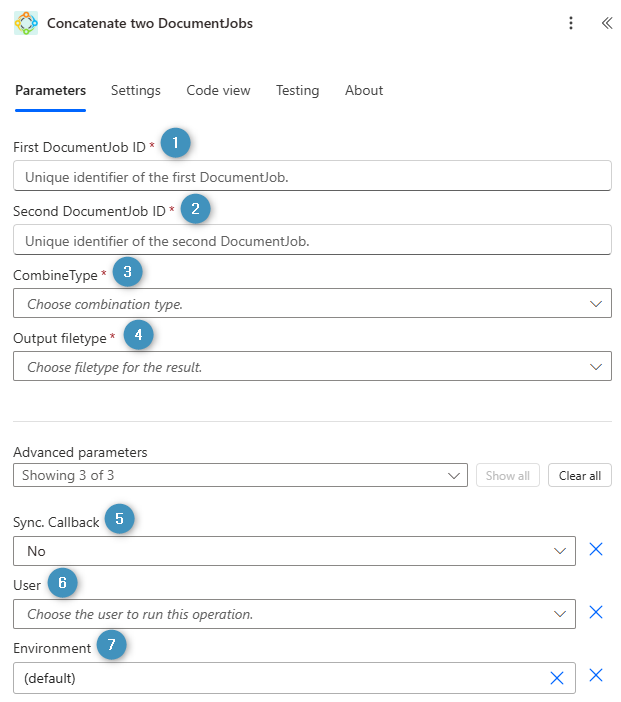Remove the Environment advanced parameter
Screen dimensions: 621x702
[596, 675]
